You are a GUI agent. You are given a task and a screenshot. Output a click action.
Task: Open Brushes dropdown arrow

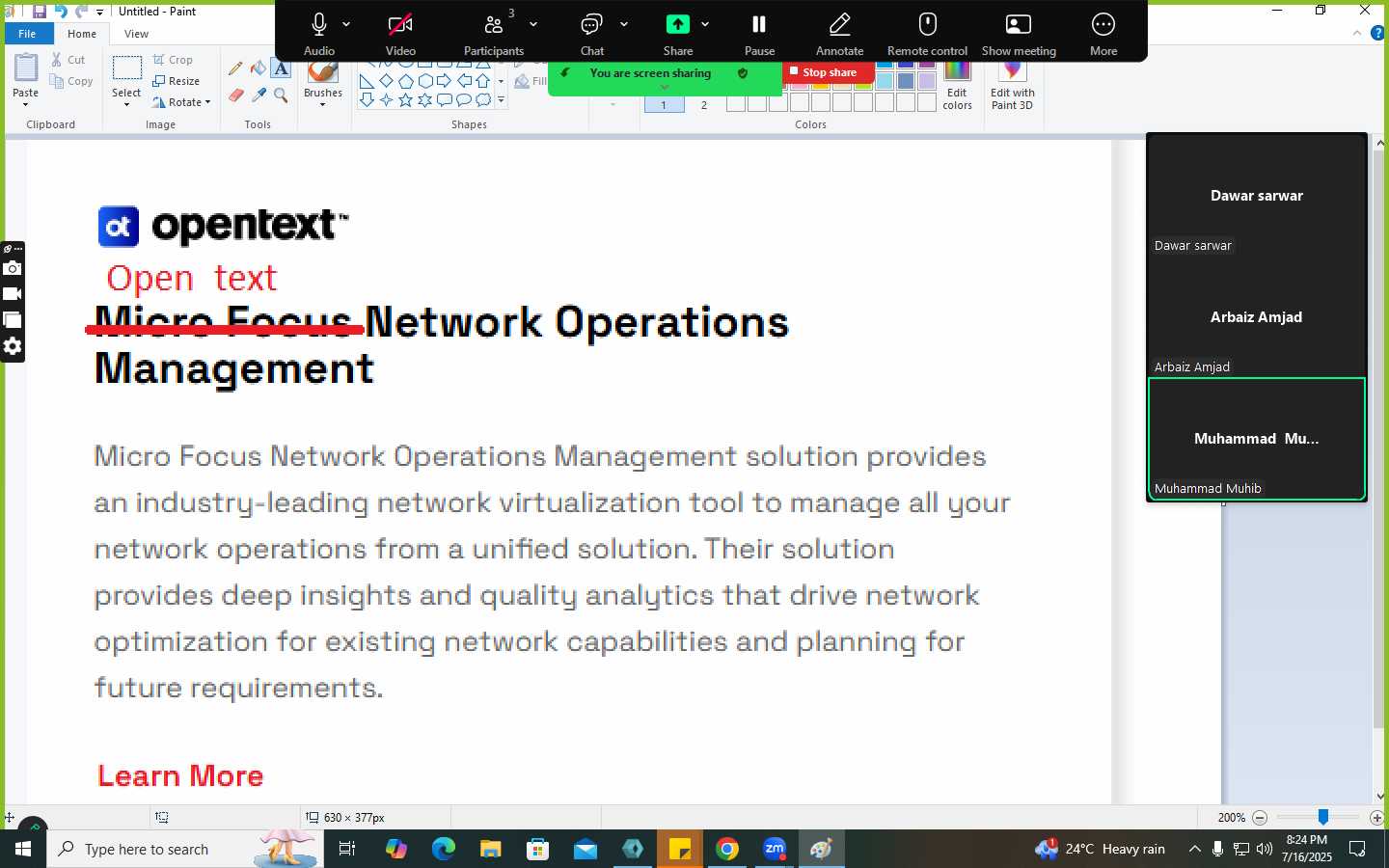(x=322, y=104)
